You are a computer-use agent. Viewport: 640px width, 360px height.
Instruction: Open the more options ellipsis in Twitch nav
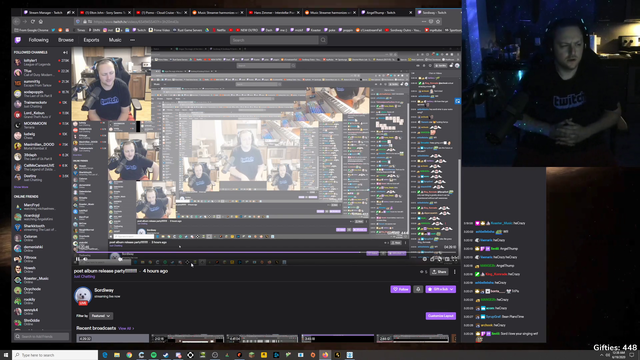coord(132,40)
